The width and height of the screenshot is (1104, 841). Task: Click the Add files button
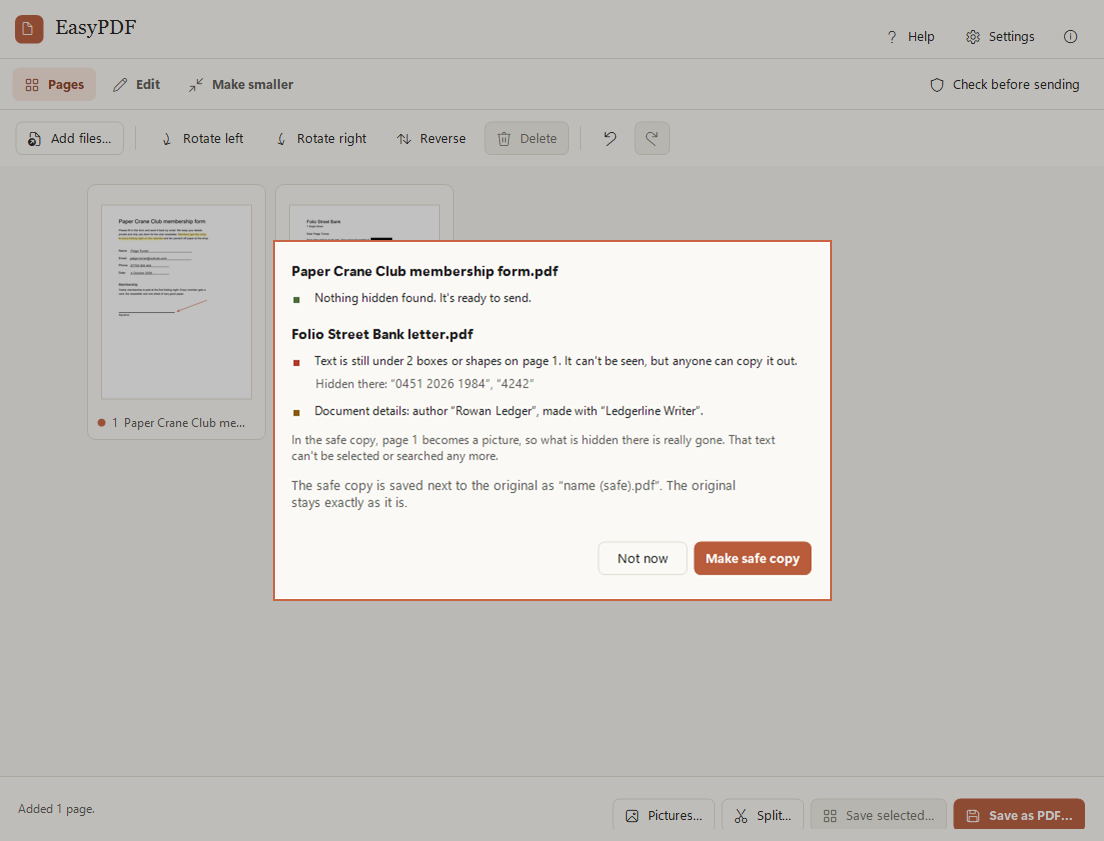[x=70, y=139]
